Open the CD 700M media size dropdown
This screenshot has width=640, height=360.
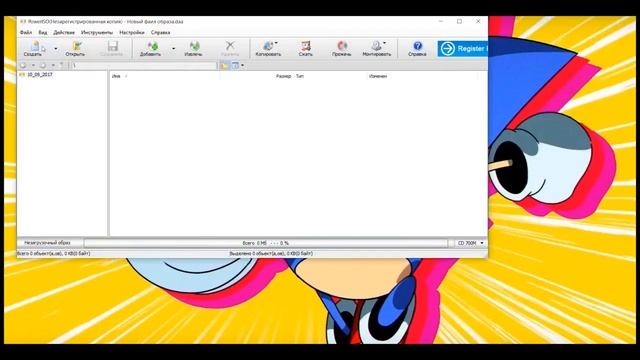point(470,243)
